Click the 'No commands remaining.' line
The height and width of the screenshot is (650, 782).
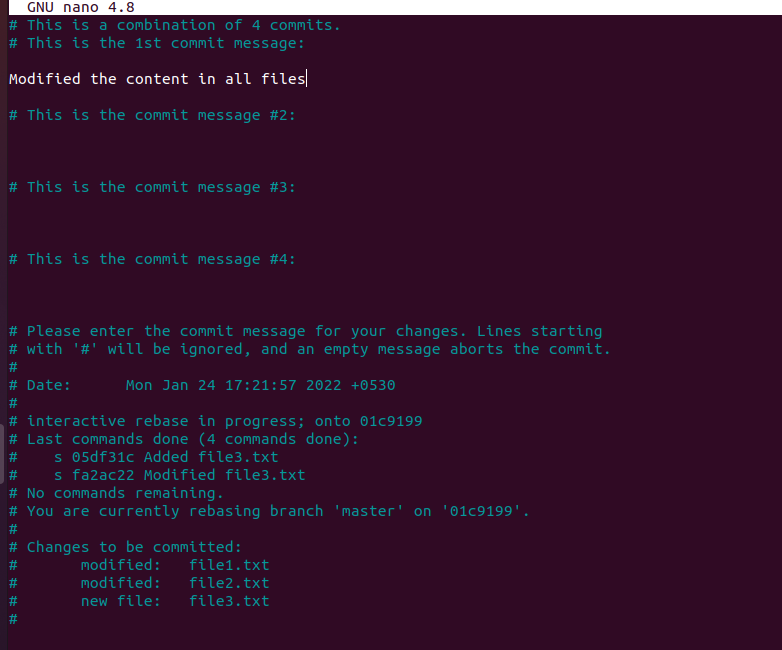pos(116,493)
